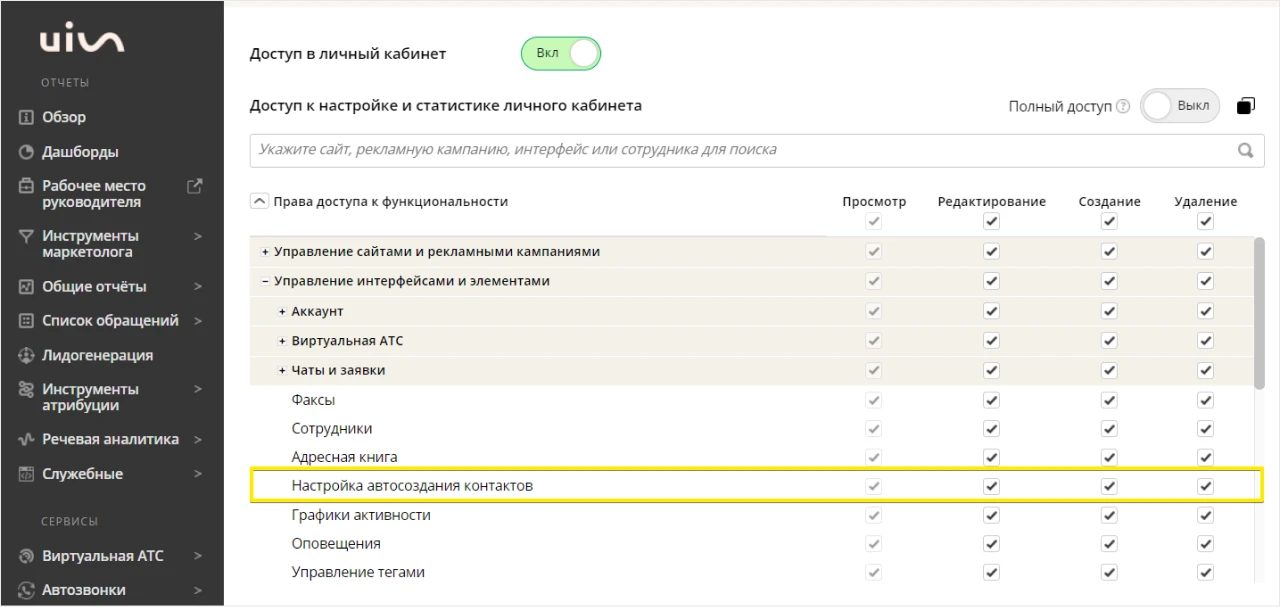1280x607 pixels.
Task: Uncheck Редактирование checkbox for Факсы row
Action: pyautogui.click(x=991, y=400)
